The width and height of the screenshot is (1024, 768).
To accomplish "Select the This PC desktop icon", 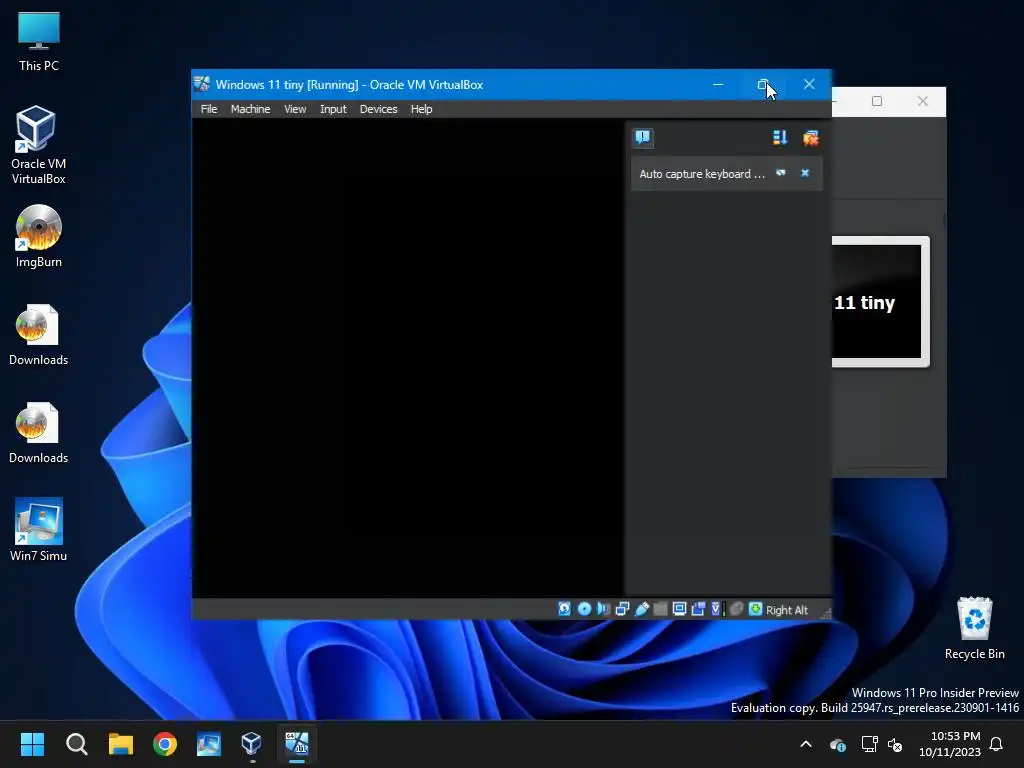I will click(x=39, y=42).
